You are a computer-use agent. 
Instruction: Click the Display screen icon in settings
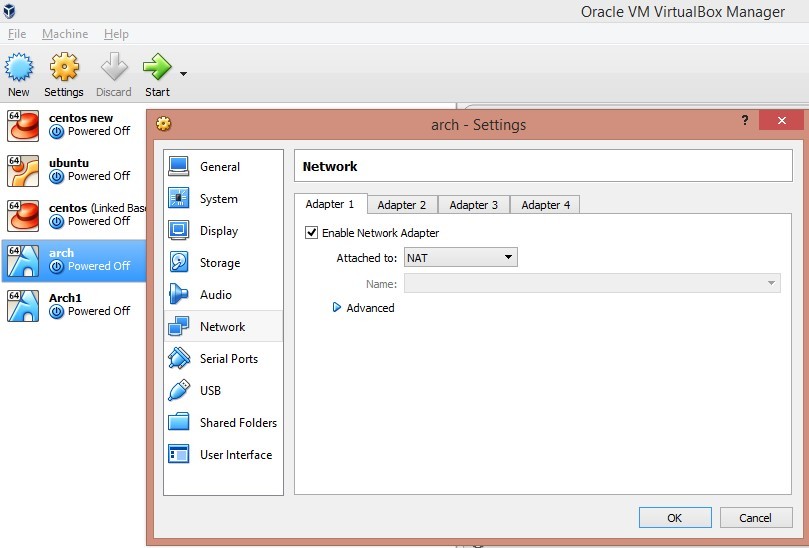tap(179, 230)
